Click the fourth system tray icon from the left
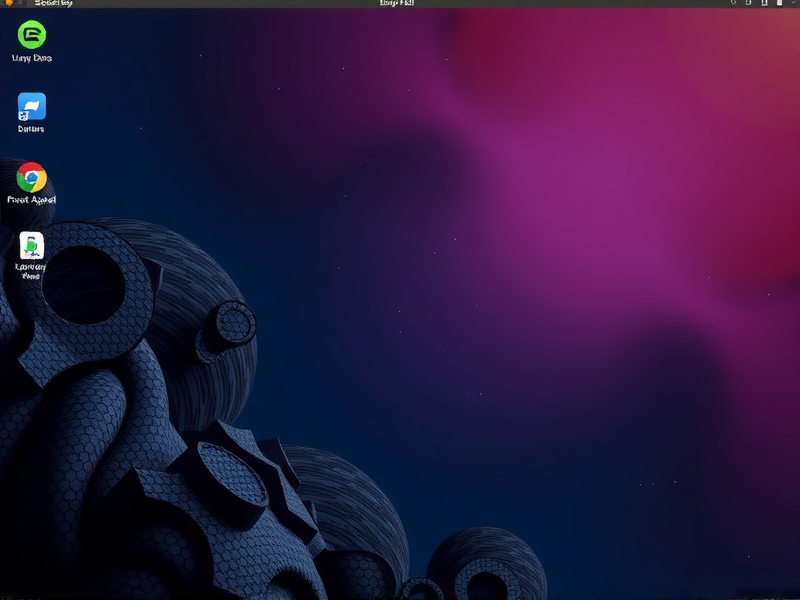Screen dimensions: 800x600 point(779,4)
